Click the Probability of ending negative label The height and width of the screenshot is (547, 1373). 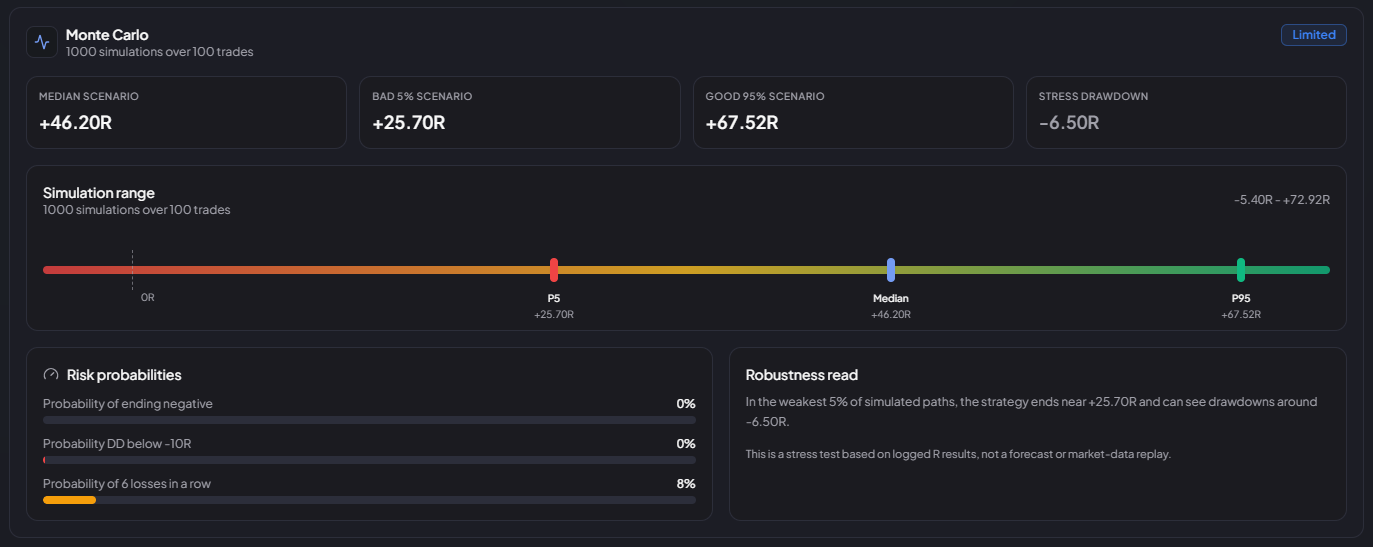pyautogui.click(x=128, y=404)
